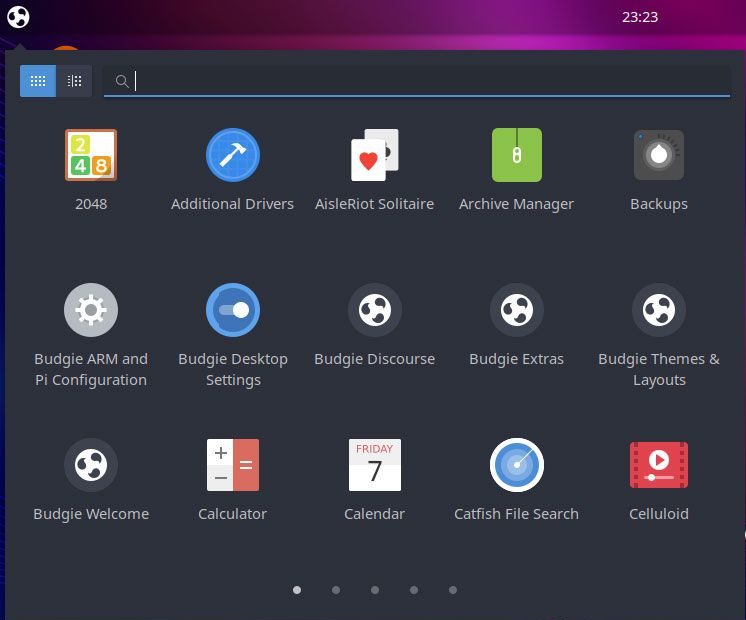This screenshot has height=620, width=746.
Task: Open Additional Drivers hammer icon
Action: 233,155
